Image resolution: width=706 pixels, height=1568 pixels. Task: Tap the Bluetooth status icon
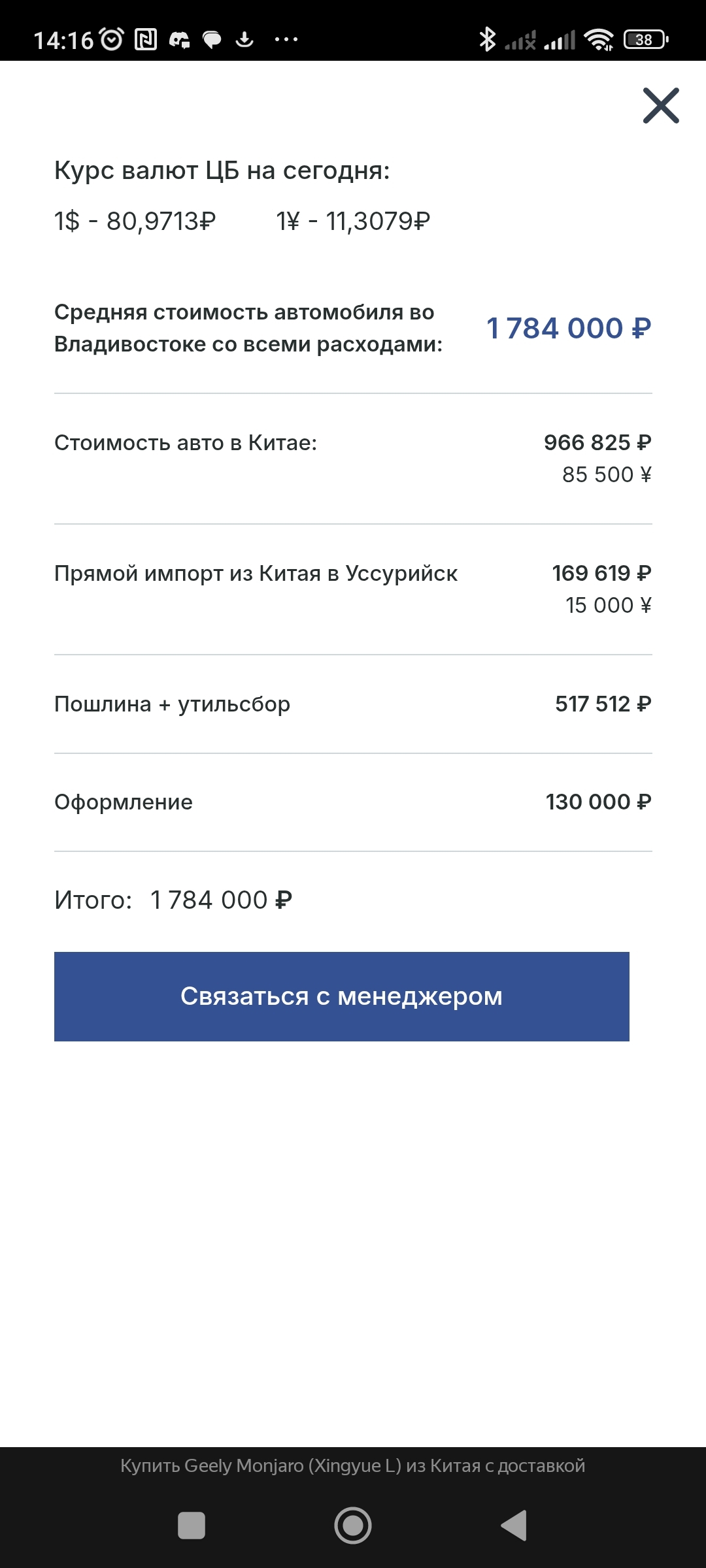487,40
